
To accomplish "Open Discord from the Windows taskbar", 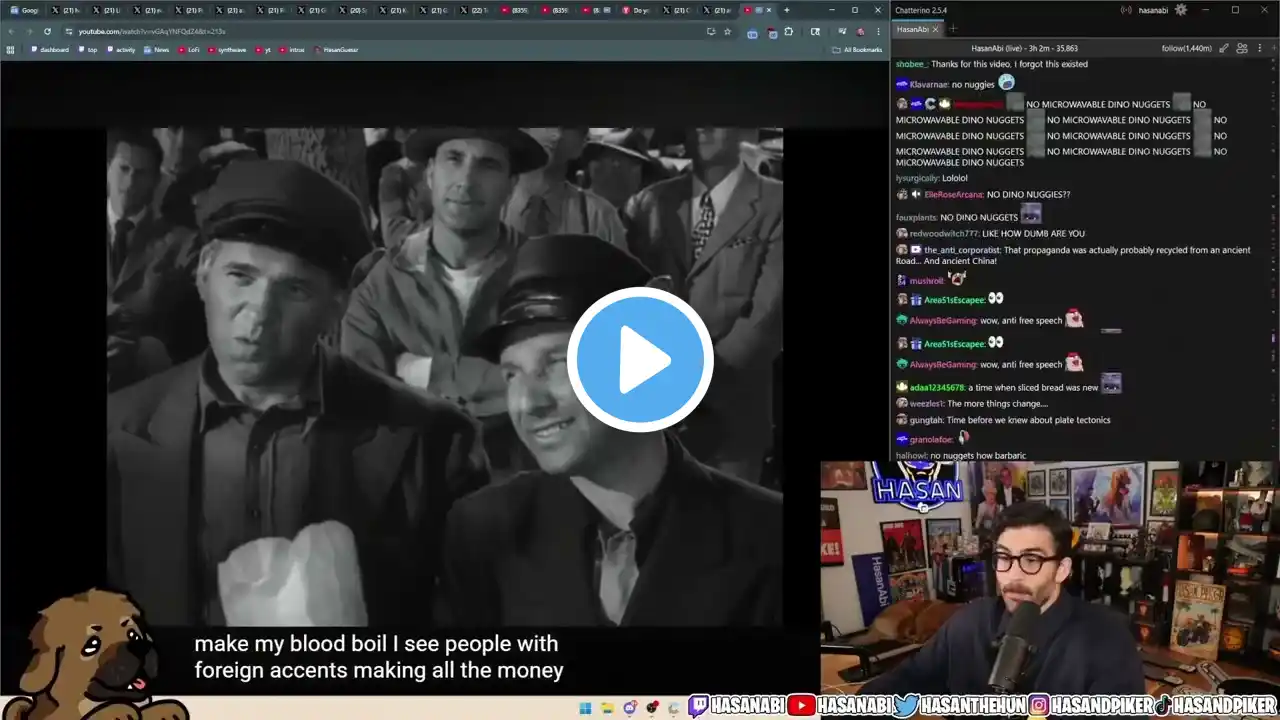I will click(630, 708).
